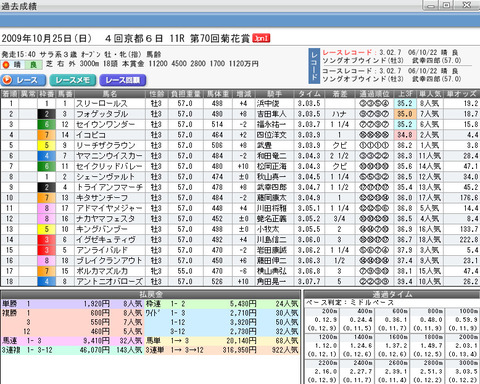Click the sunny weather icon
The height and width of the screenshot is (384, 480).
point(6,65)
